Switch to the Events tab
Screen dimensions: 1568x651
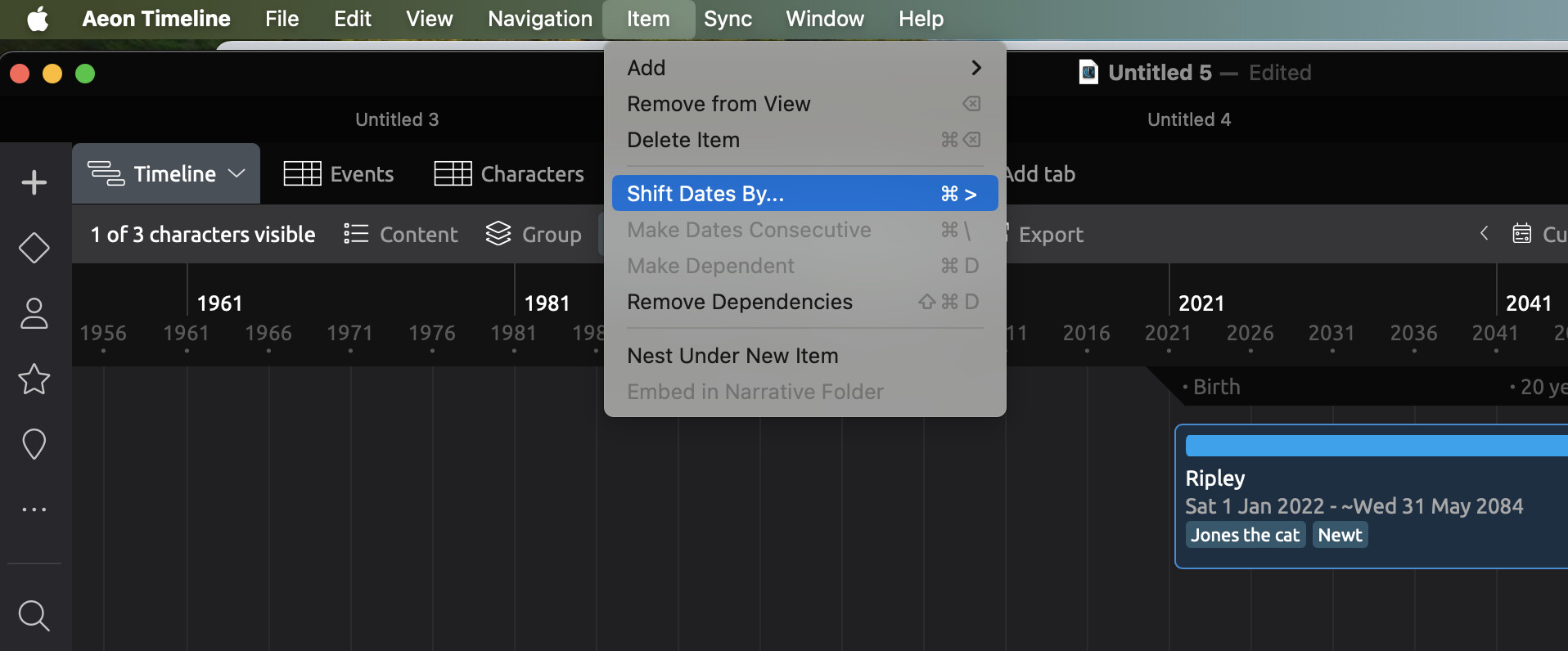pos(339,174)
